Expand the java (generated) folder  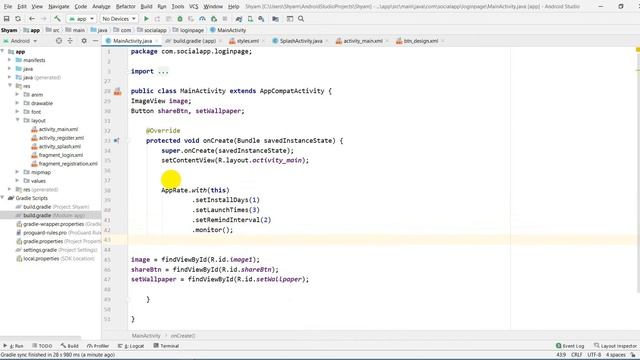coord(9,77)
